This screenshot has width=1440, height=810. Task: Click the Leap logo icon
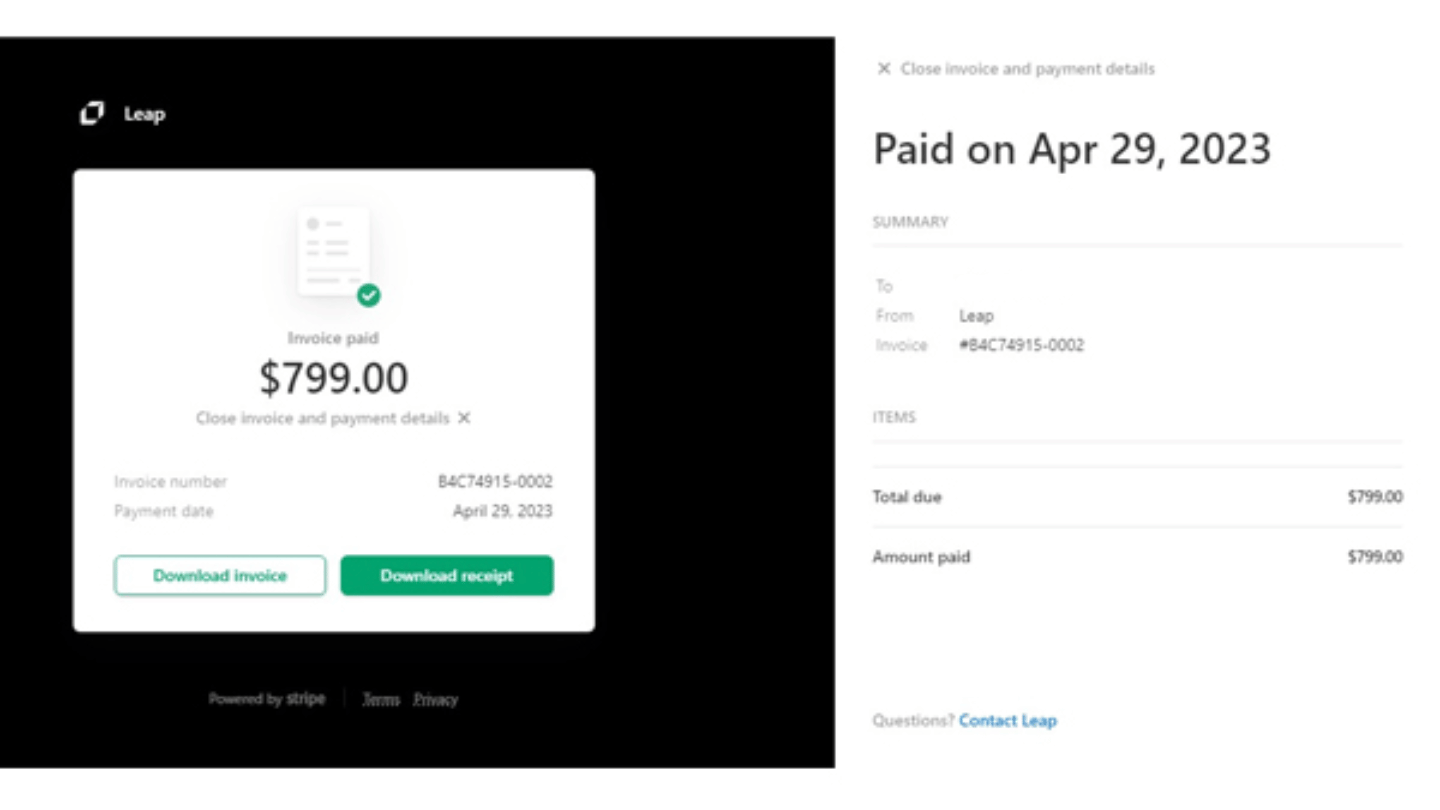pos(92,114)
